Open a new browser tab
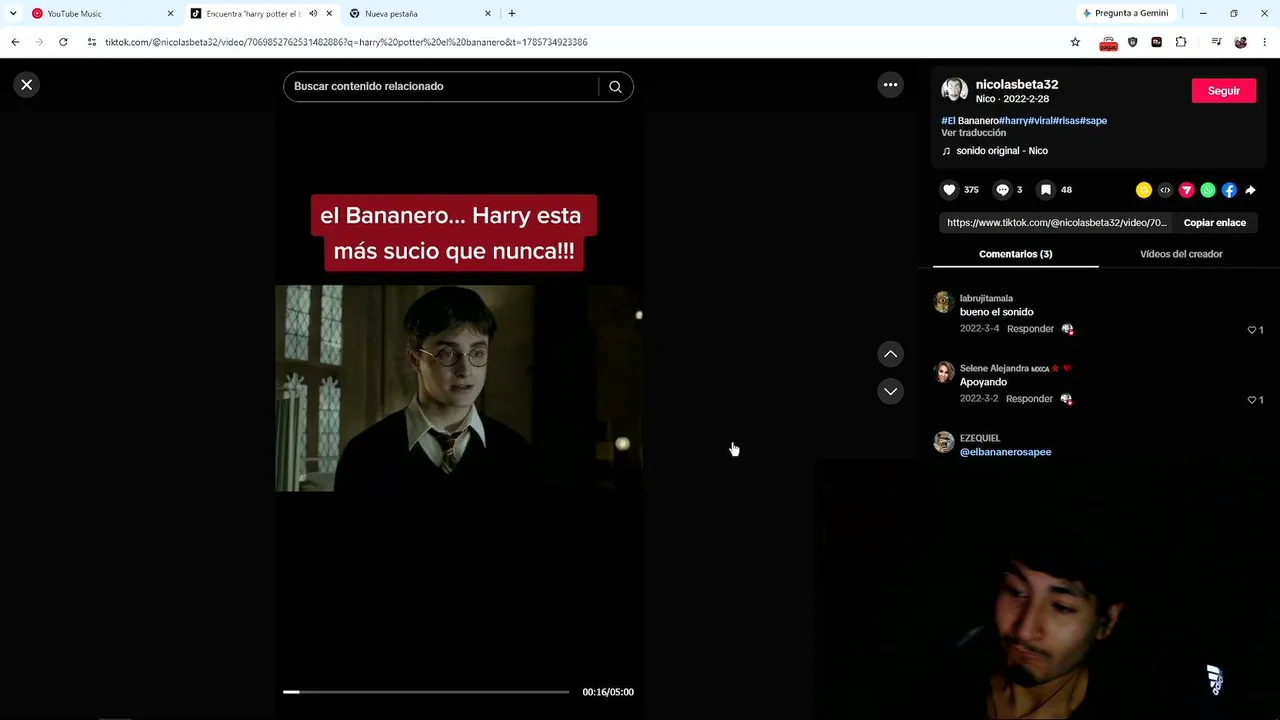1280x720 pixels. click(512, 14)
